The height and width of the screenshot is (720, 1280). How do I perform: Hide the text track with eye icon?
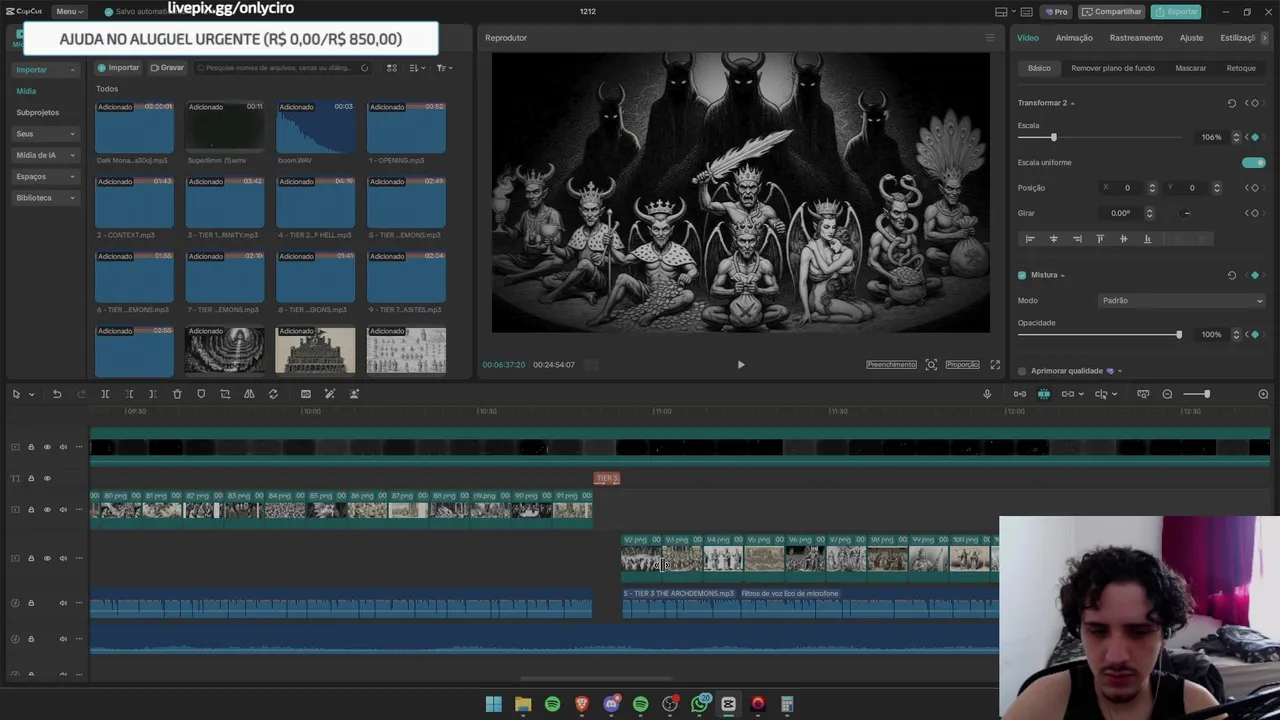pos(47,479)
